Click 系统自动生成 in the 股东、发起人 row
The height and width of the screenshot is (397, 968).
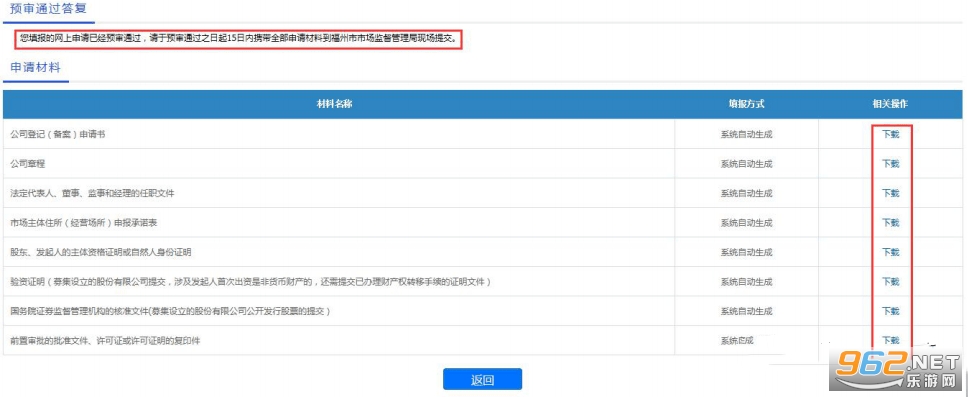(x=746, y=252)
